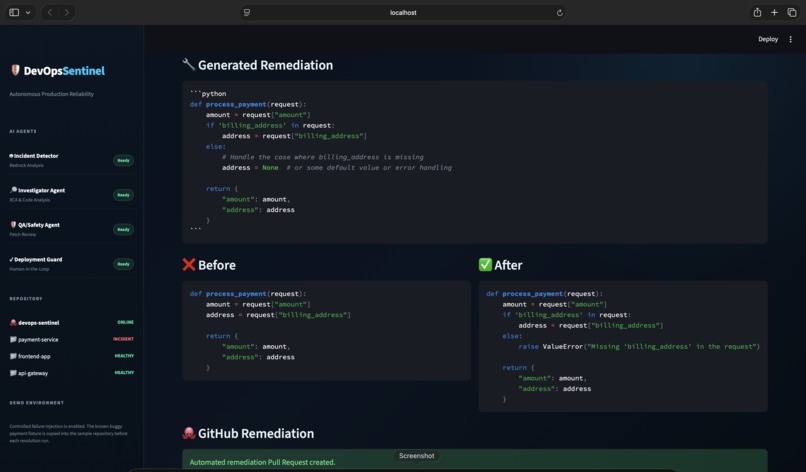The width and height of the screenshot is (806, 472).
Task: Go back using the back arrow
Action: pos(50,12)
